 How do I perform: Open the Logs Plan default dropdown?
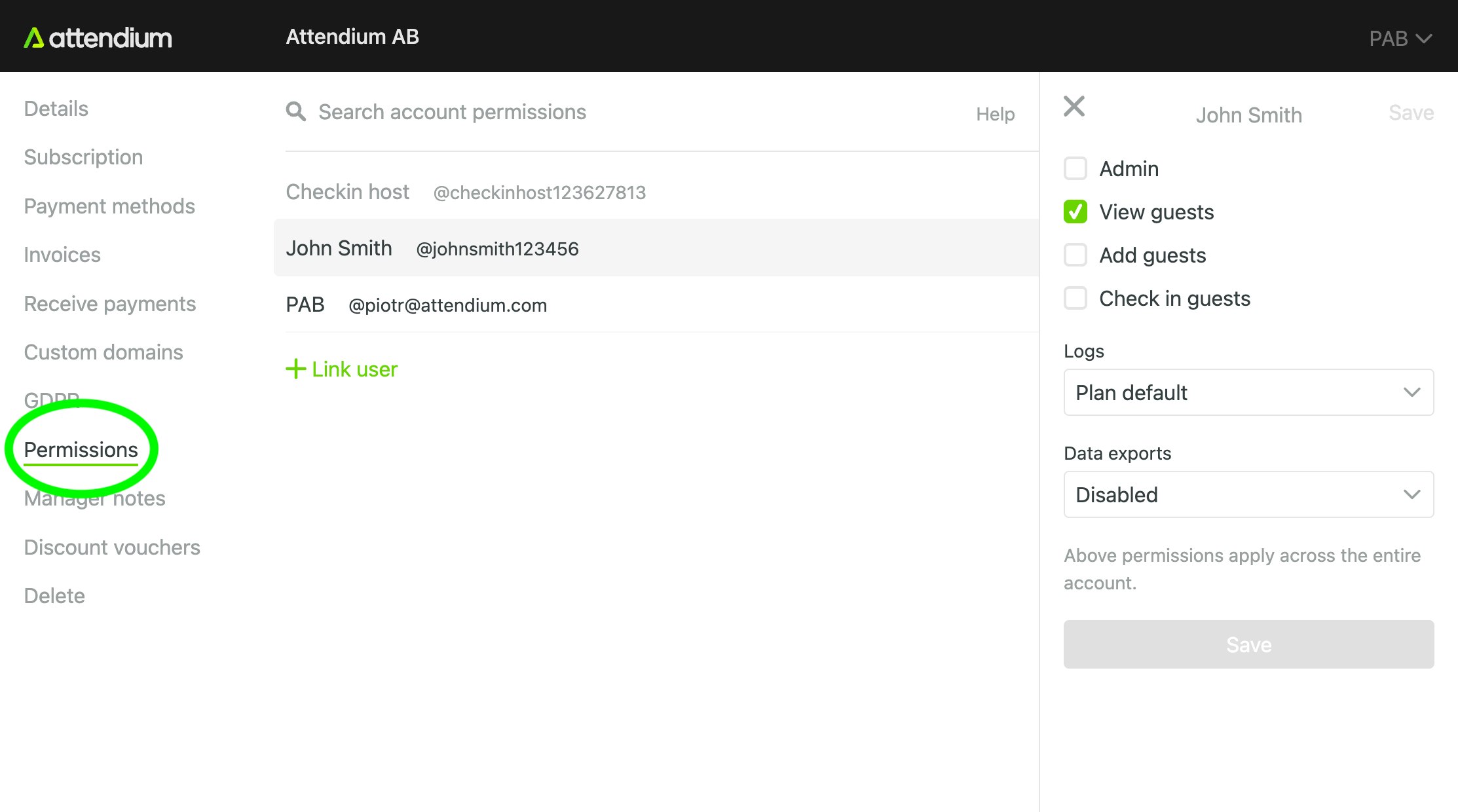[1248, 392]
